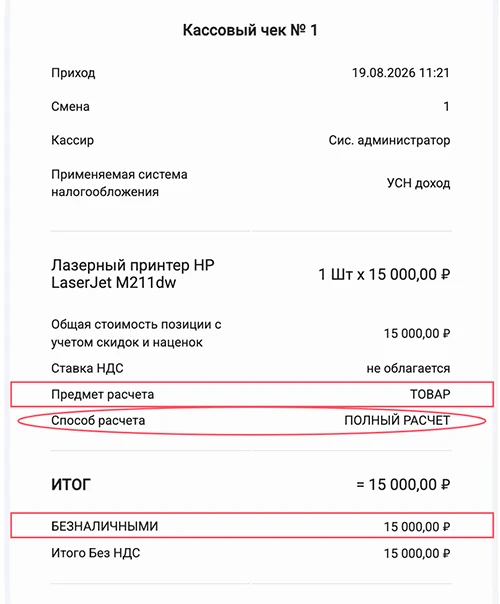Screen dimensions: 500x604
Task: Click the receipt title Кассовый чек № 1
Action: tap(250, 30)
